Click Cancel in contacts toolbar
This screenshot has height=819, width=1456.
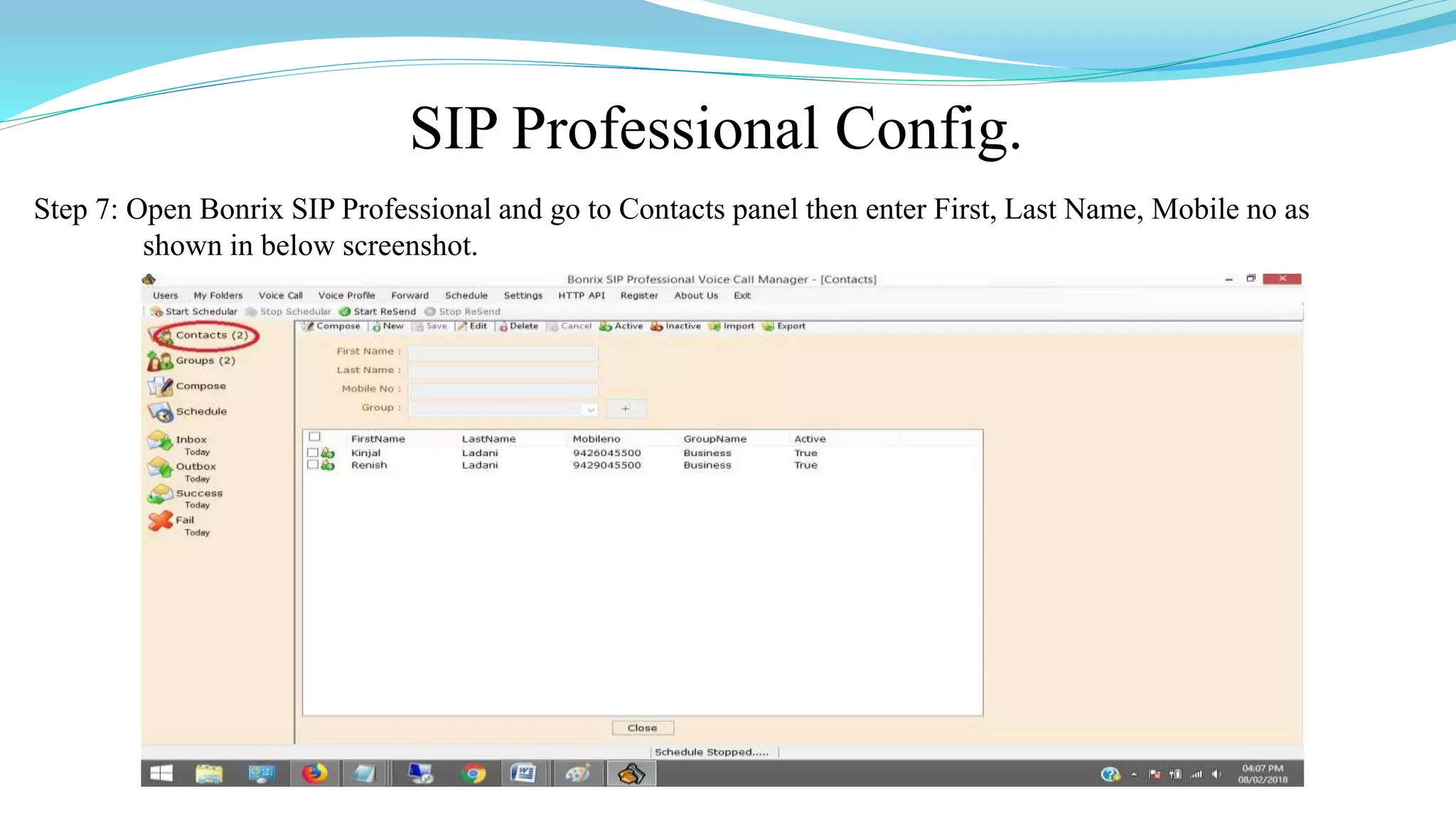click(x=570, y=326)
